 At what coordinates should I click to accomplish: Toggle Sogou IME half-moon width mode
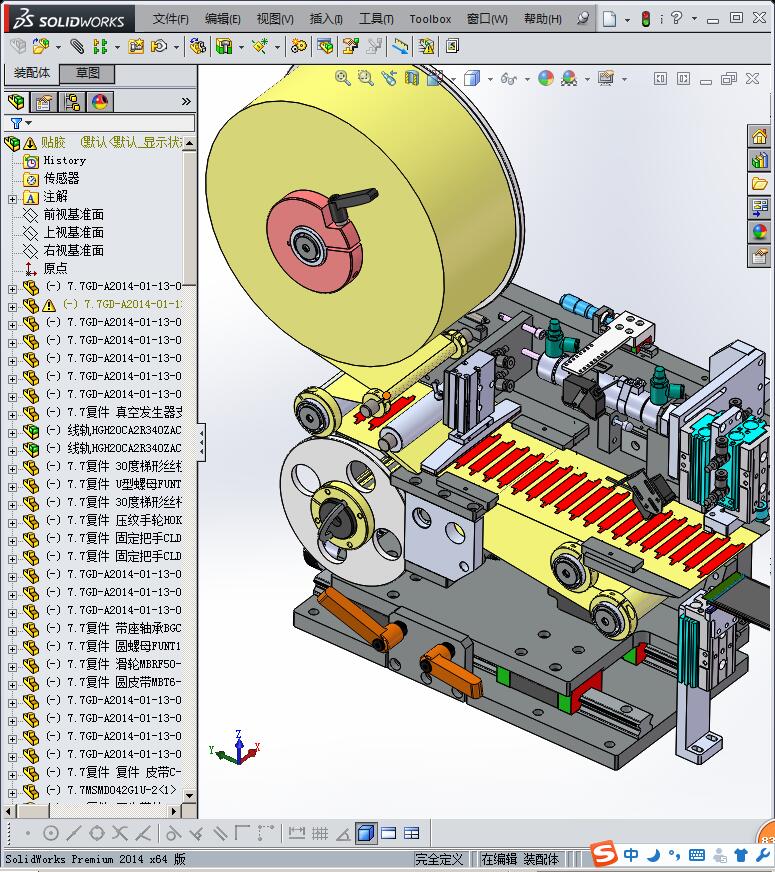click(654, 854)
